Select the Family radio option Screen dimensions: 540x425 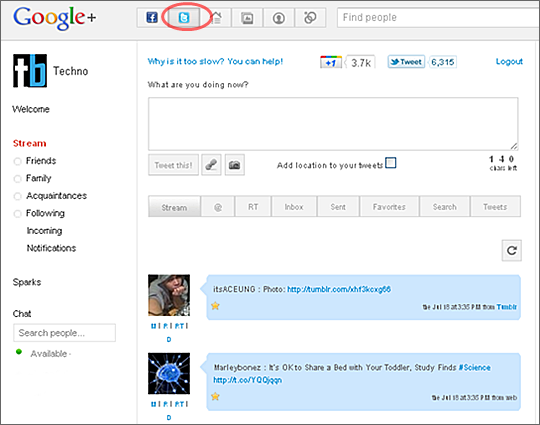[x=17, y=179]
